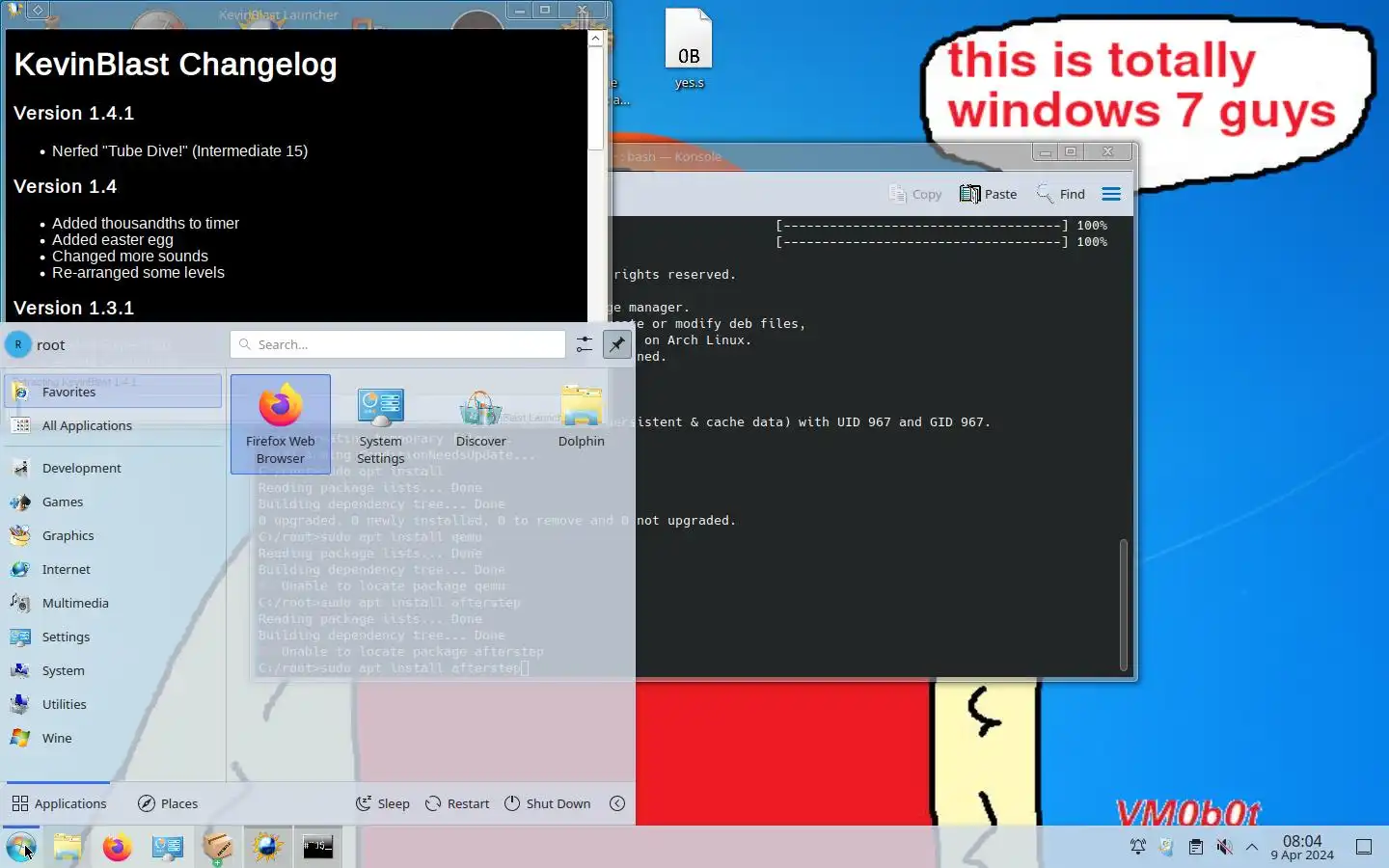Click 'Re-arranged some levels' changelog line

pos(138,272)
